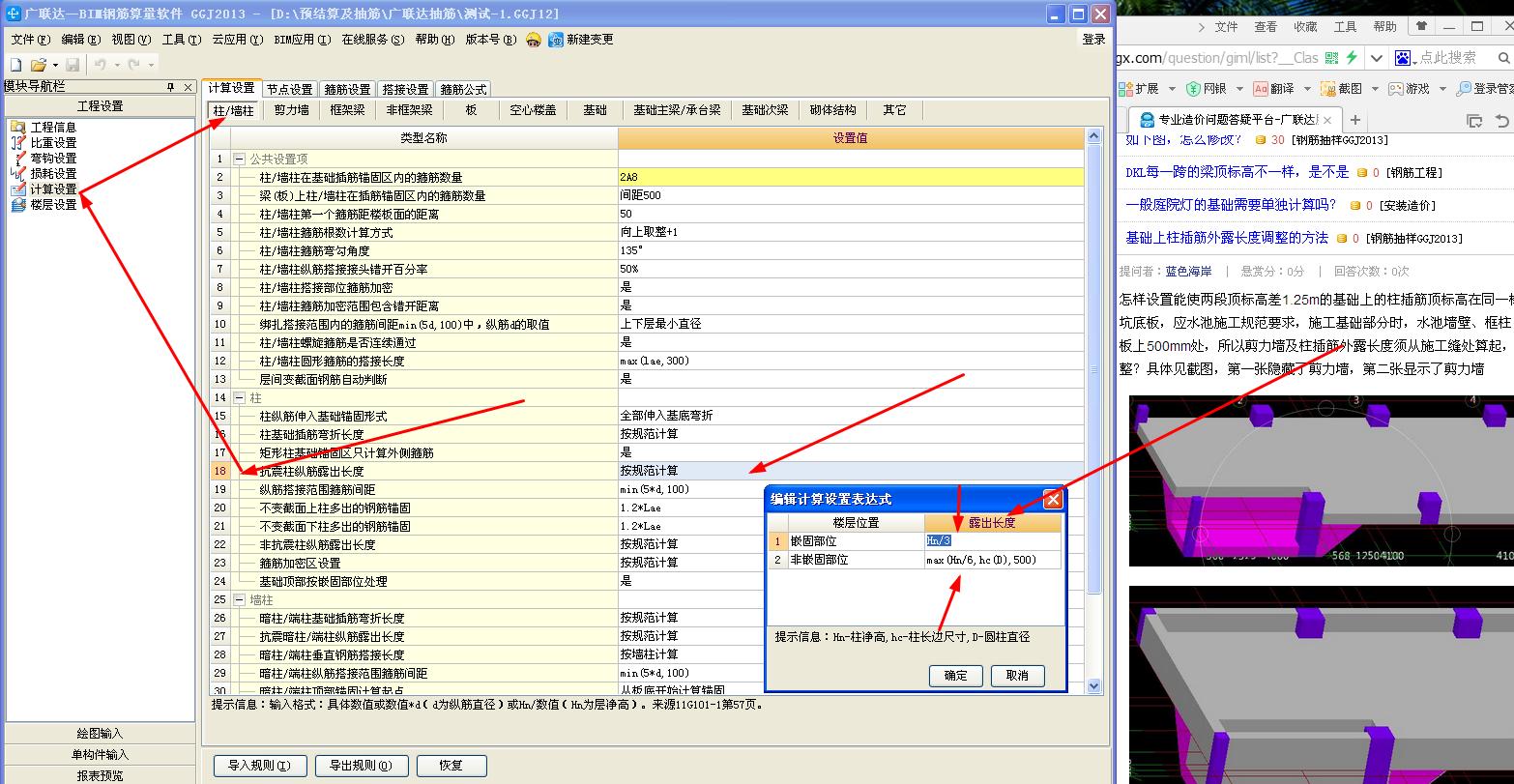Switch to the 节点设置 tab
Image resolution: width=1514 pixels, height=784 pixels.
tap(289, 89)
